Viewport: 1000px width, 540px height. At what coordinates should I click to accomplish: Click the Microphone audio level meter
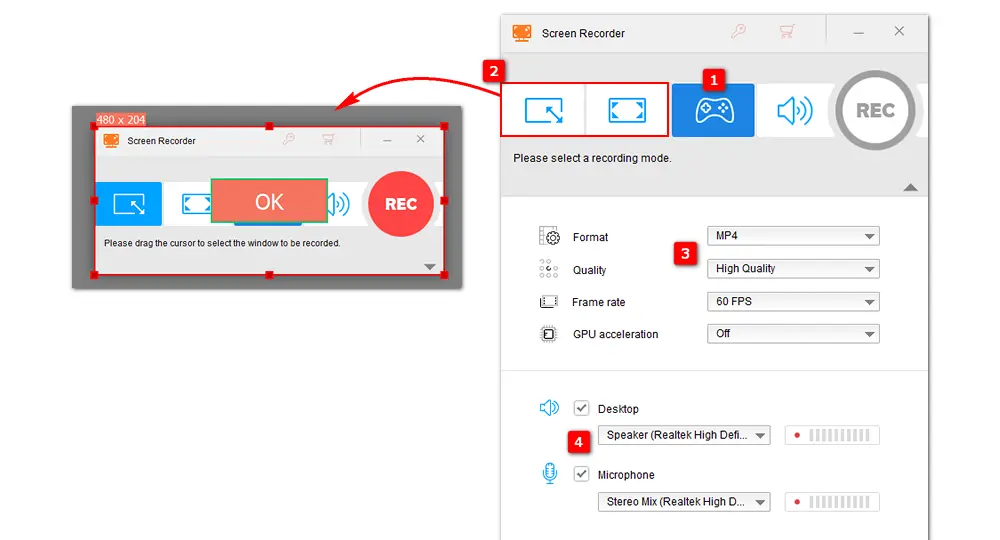click(x=832, y=502)
